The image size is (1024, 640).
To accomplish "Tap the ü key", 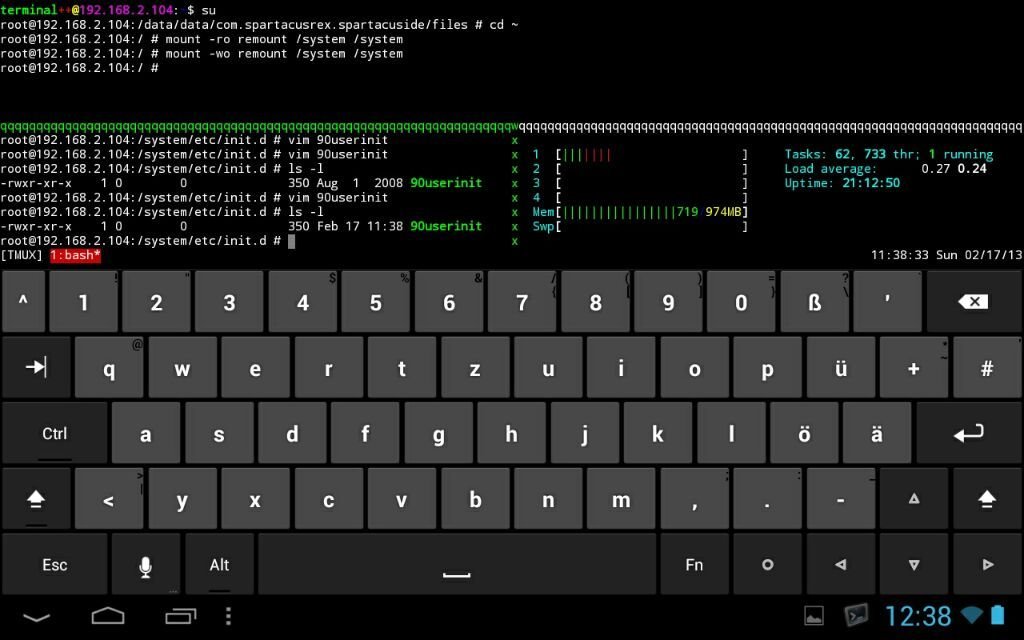I will [x=841, y=367].
